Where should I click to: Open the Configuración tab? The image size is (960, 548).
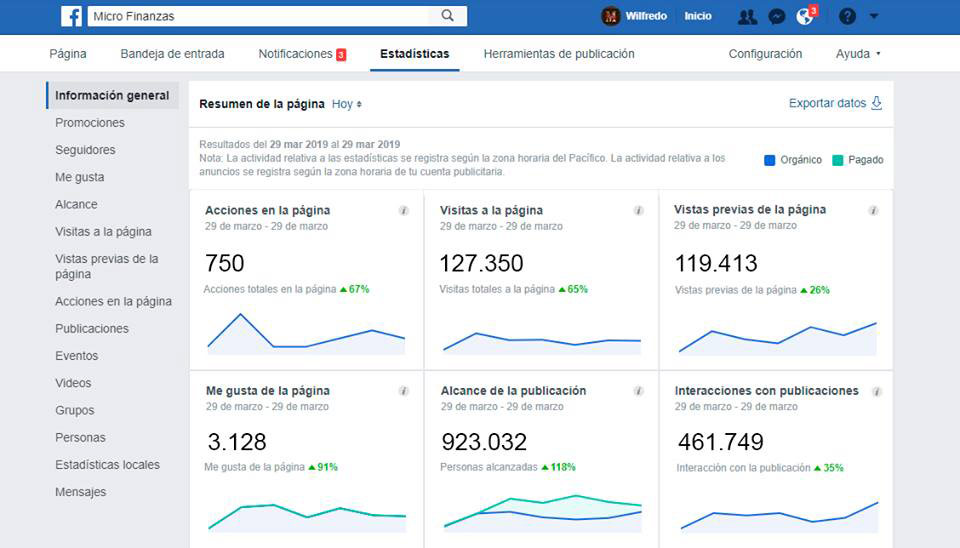[765, 54]
